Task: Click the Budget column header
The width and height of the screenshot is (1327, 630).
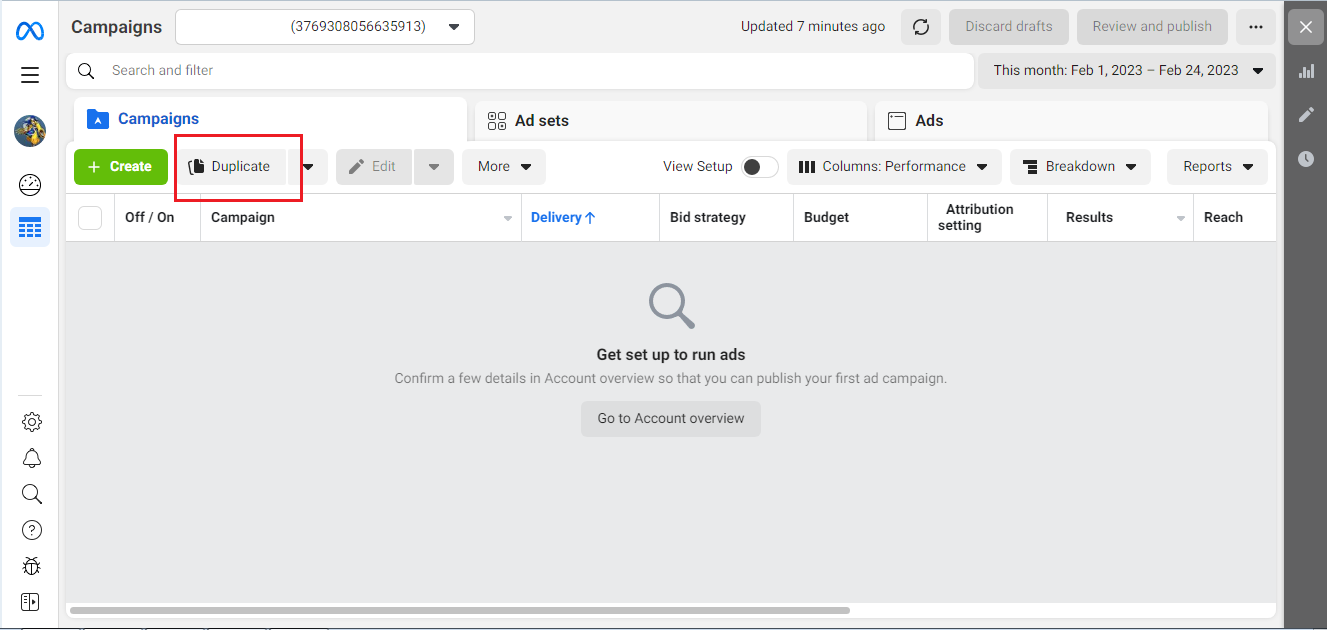Action: (x=861, y=218)
